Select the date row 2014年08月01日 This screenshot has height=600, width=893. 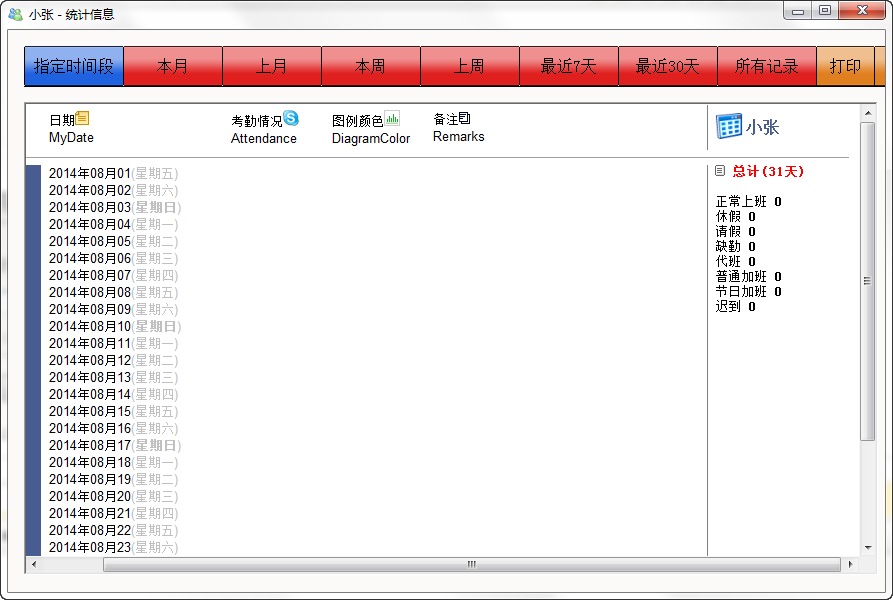click(x=110, y=173)
